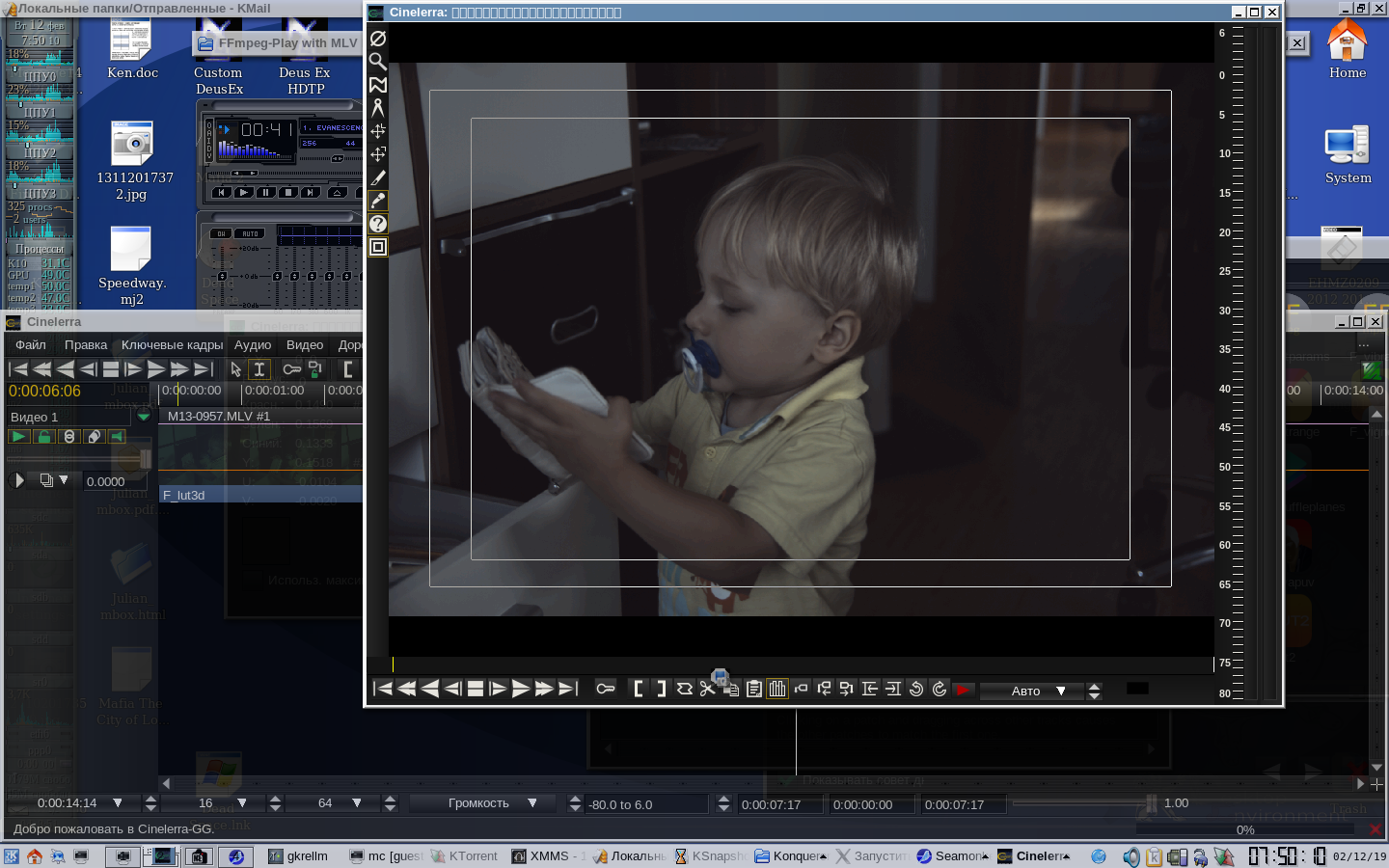1389x868 pixels.
Task: Open Аудио menu in Cinelerra
Action: [x=253, y=345]
